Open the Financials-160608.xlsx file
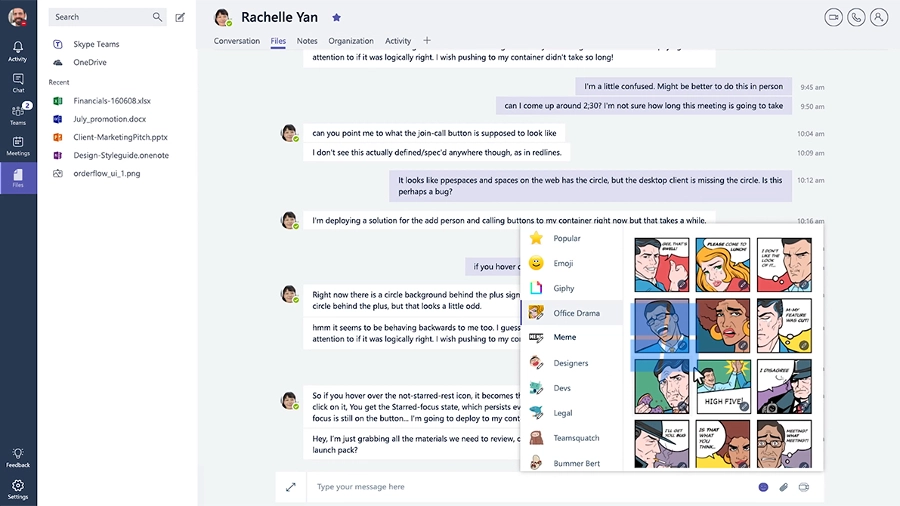900x506 pixels. point(112,101)
